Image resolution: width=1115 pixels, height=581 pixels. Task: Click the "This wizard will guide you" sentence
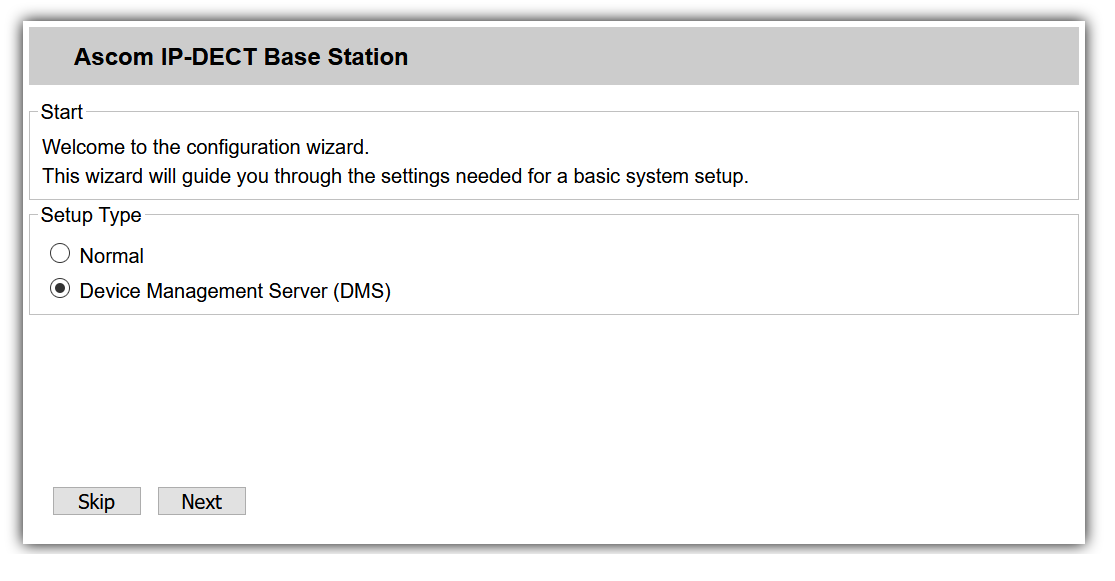(x=395, y=176)
